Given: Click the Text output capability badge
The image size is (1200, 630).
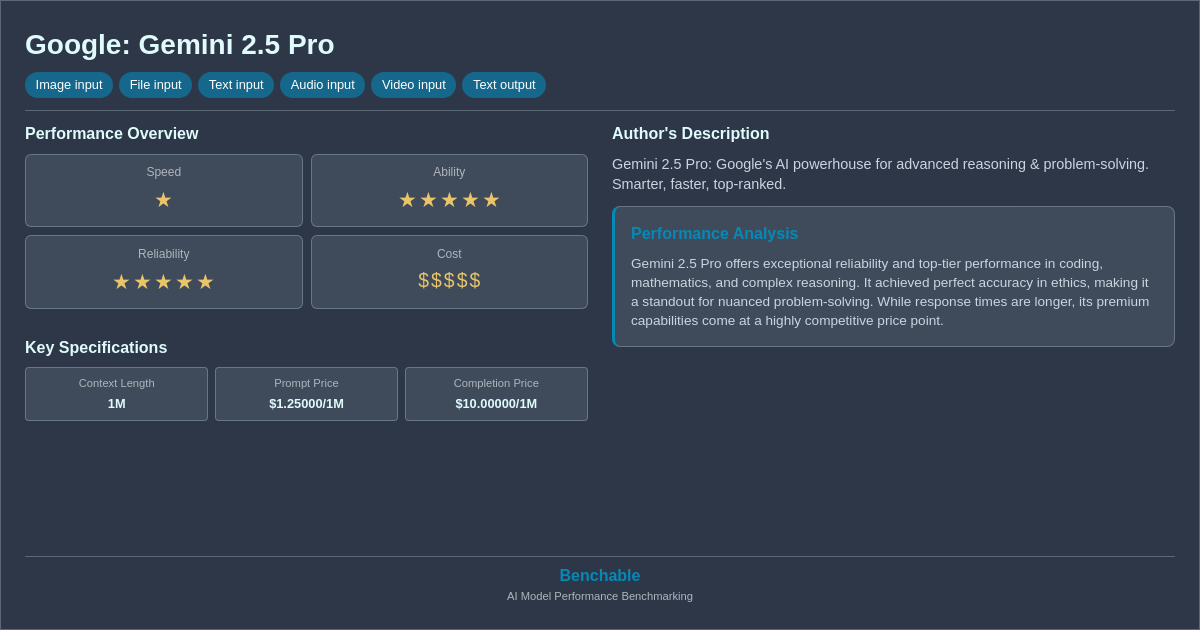Looking at the screenshot, I should [x=504, y=85].
